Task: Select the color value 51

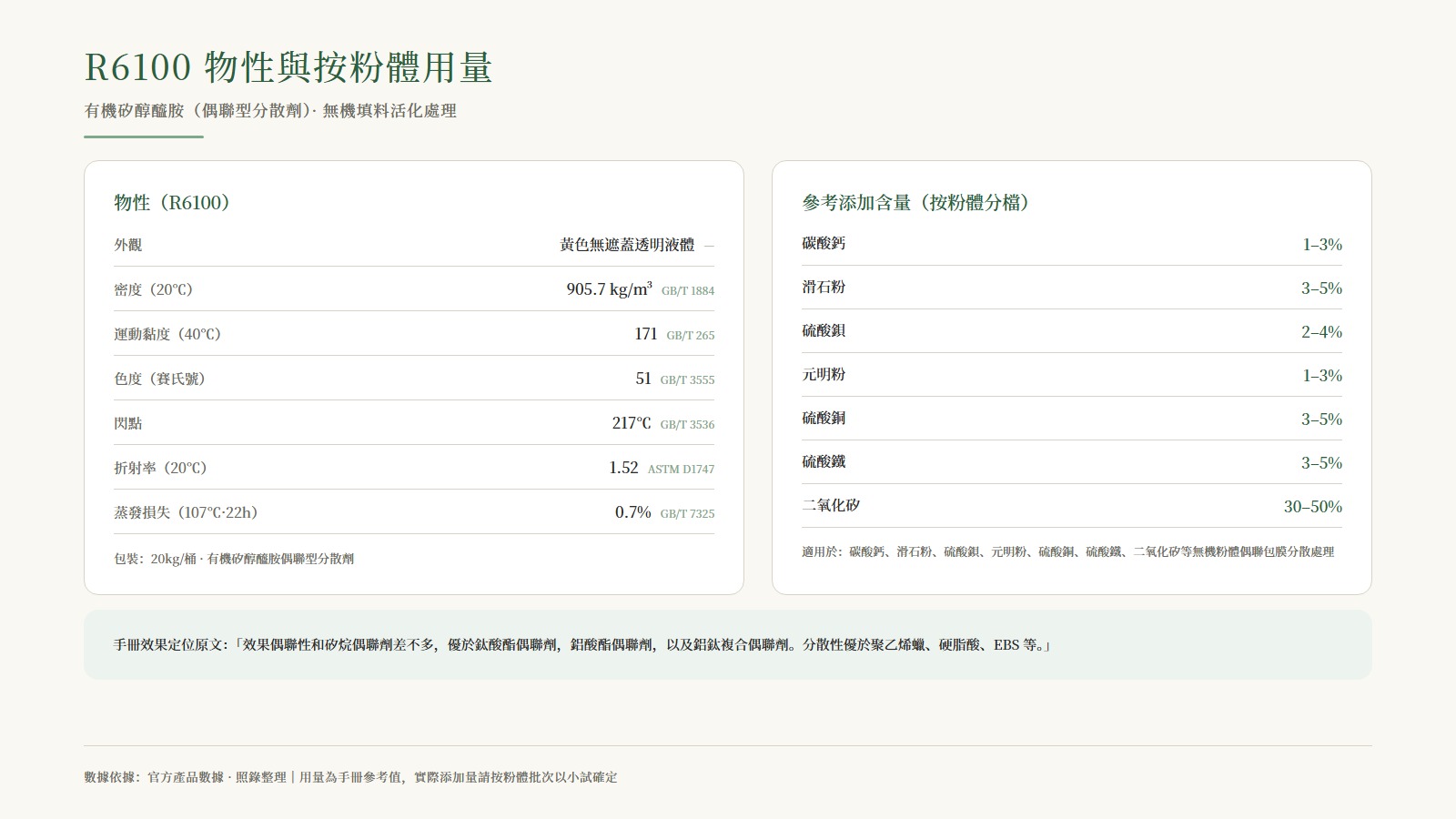Action: pyautogui.click(x=643, y=379)
